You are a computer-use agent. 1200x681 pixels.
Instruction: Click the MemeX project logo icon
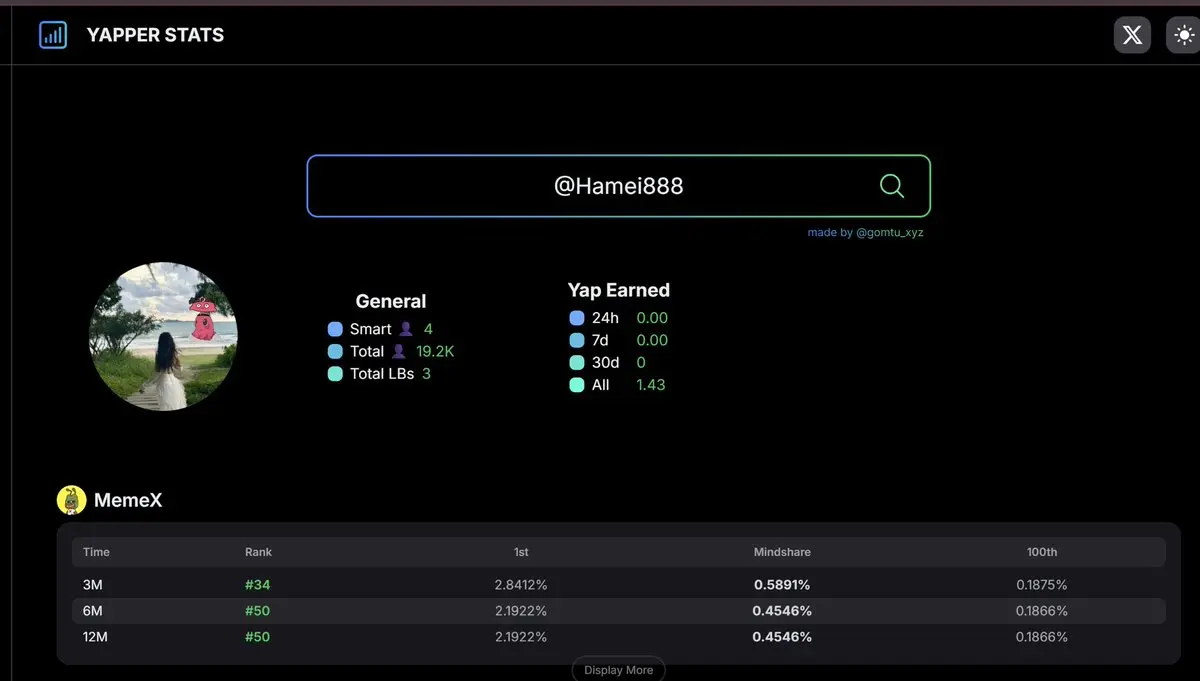(72, 500)
